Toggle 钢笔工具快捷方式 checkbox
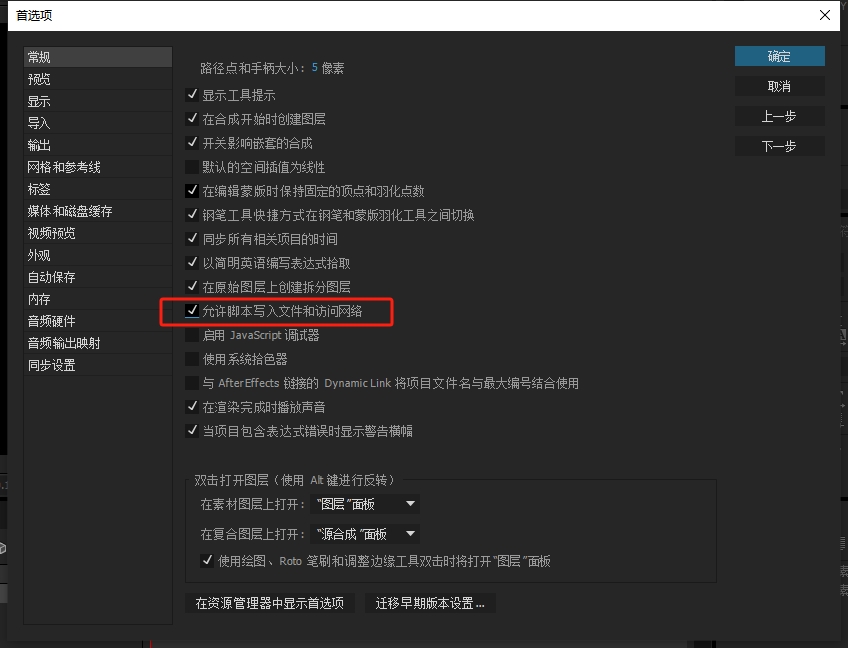This screenshot has height=648, width=848. click(192, 215)
